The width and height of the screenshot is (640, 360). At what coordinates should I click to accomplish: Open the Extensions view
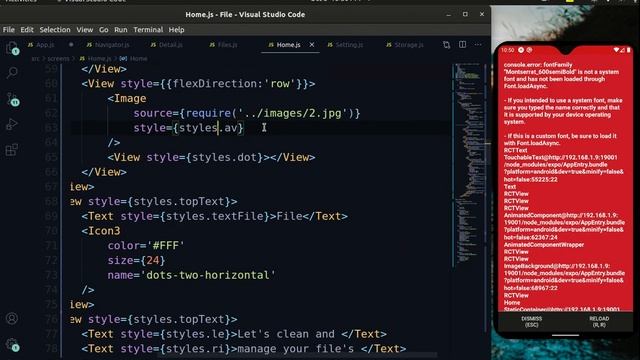[x=12, y=150]
